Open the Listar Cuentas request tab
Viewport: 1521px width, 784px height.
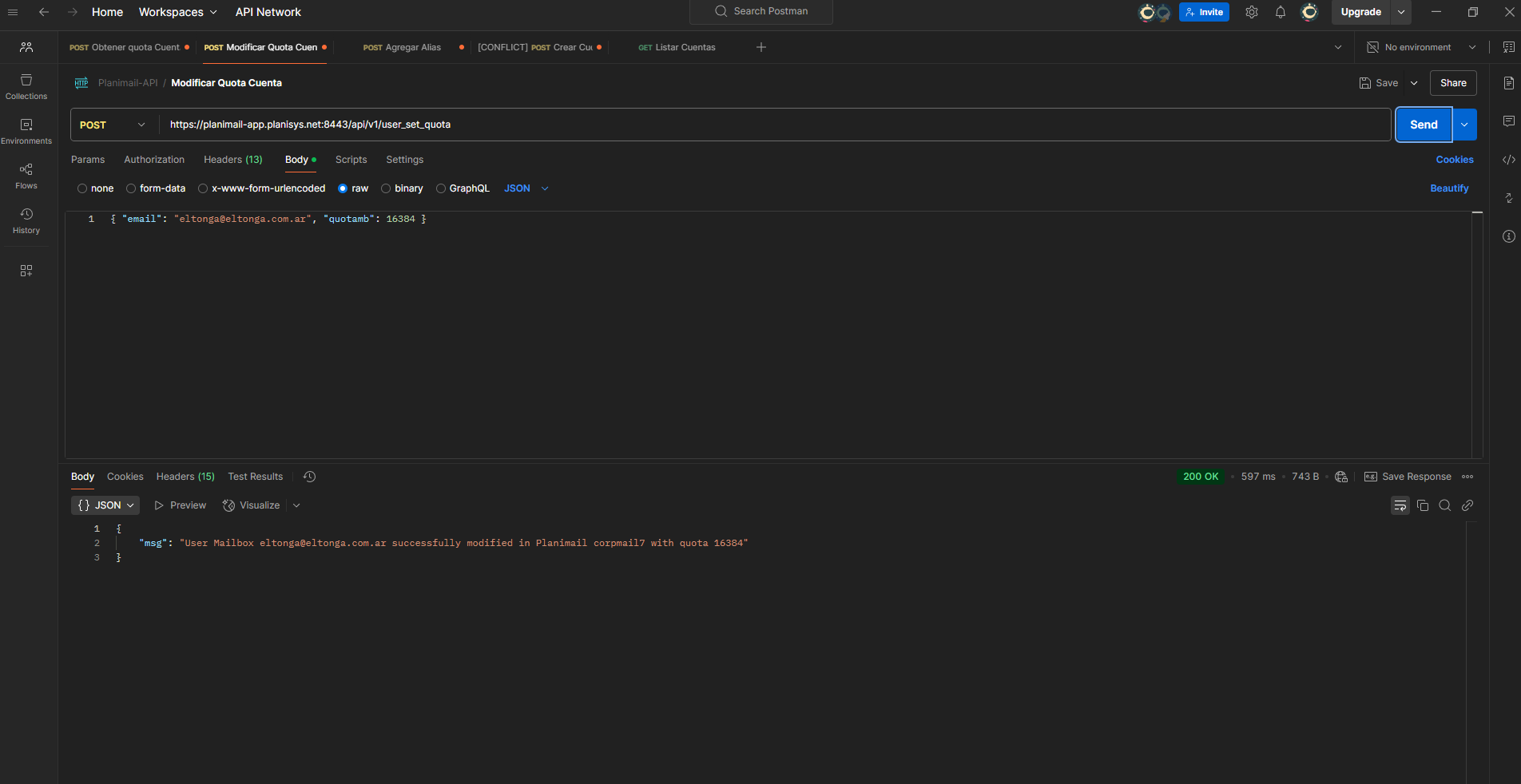pyautogui.click(x=677, y=47)
